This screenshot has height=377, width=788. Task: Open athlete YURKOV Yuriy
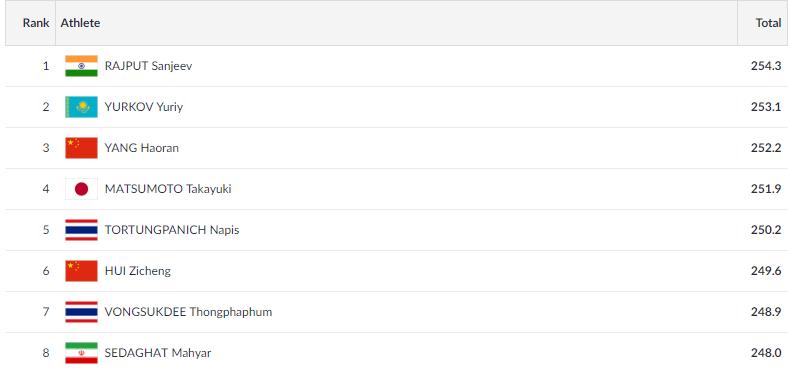click(x=144, y=107)
